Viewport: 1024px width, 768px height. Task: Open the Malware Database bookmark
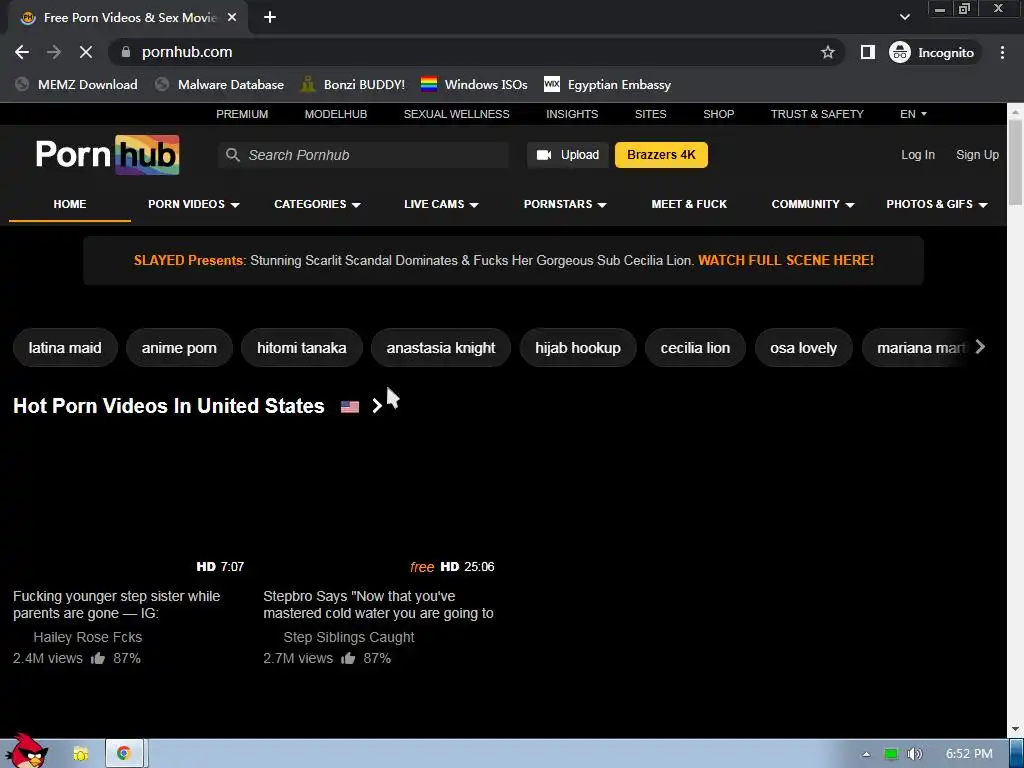(219, 84)
